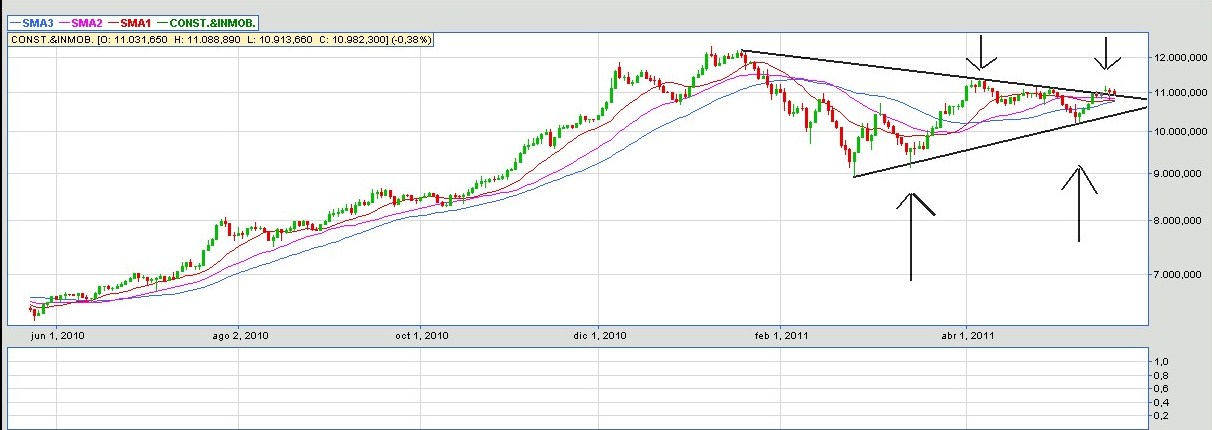Select the first downward arrow near April 2011

[x=981, y=52]
